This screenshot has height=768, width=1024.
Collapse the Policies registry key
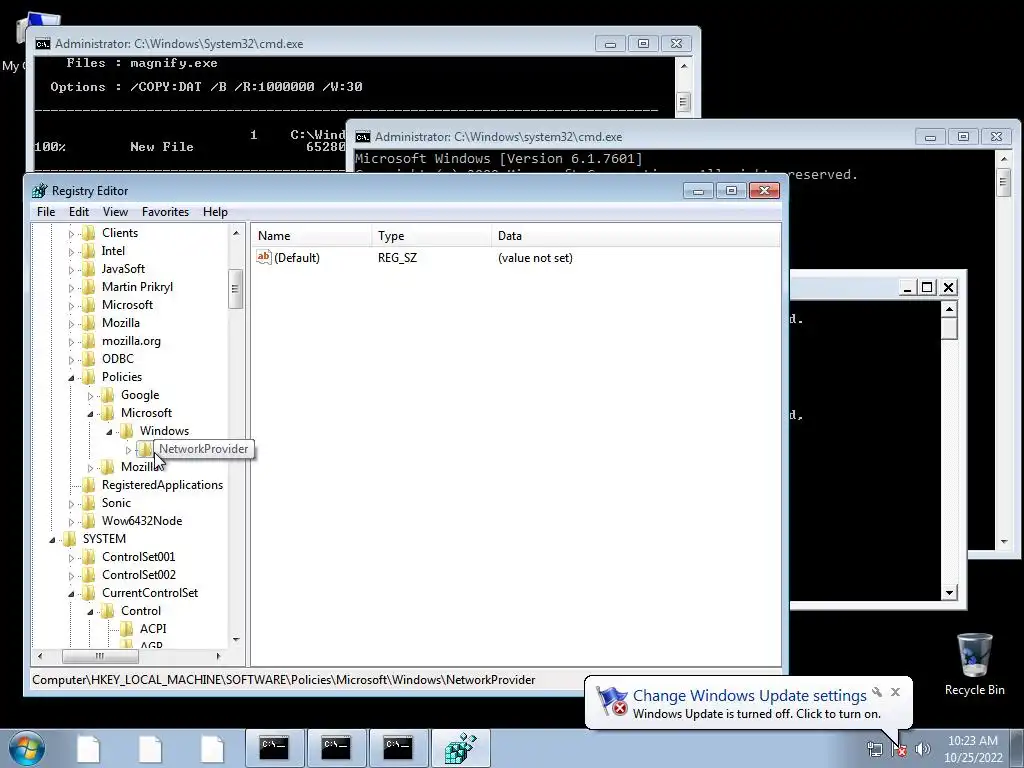point(71,377)
